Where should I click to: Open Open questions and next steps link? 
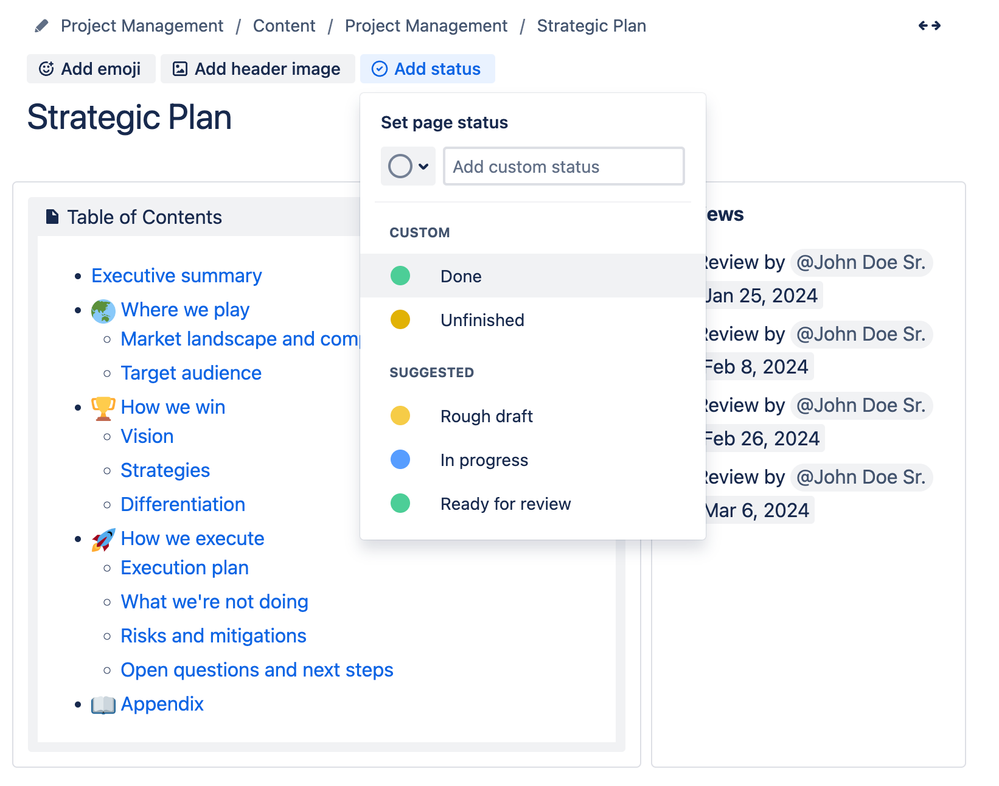[x=257, y=670]
